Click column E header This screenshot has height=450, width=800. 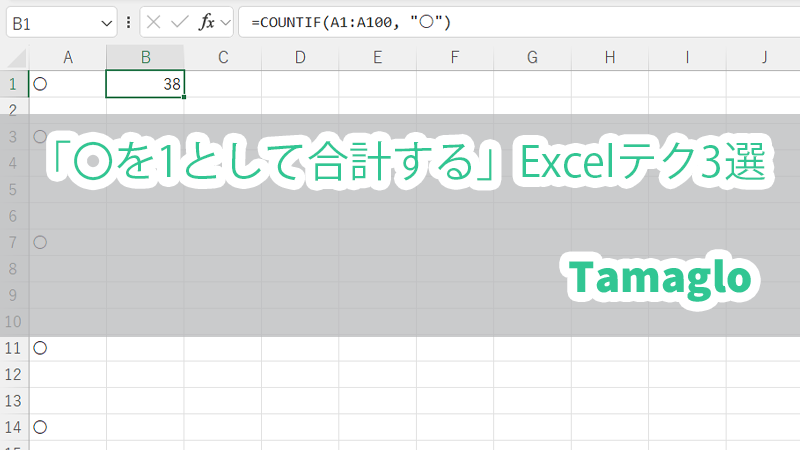pyautogui.click(x=377, y=58)
